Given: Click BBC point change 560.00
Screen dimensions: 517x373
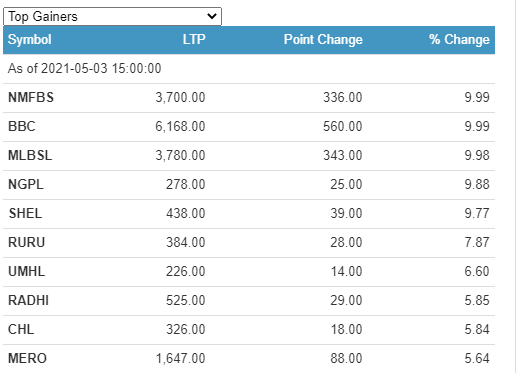Looking at the screenshot, I should (x=343, y=127).
